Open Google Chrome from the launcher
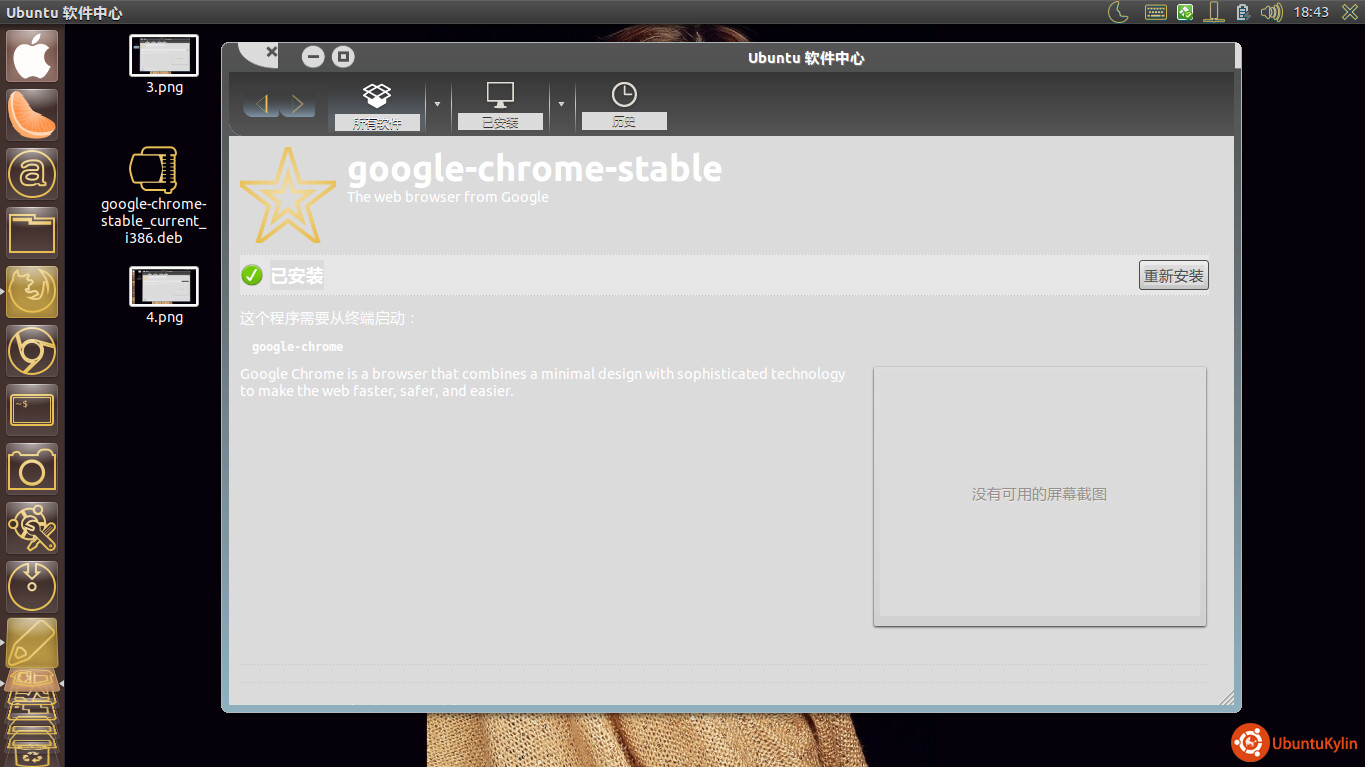Image resolution: width=1365 pixels, height=767 pixels. pyautogui.click(x=32, y=351)
